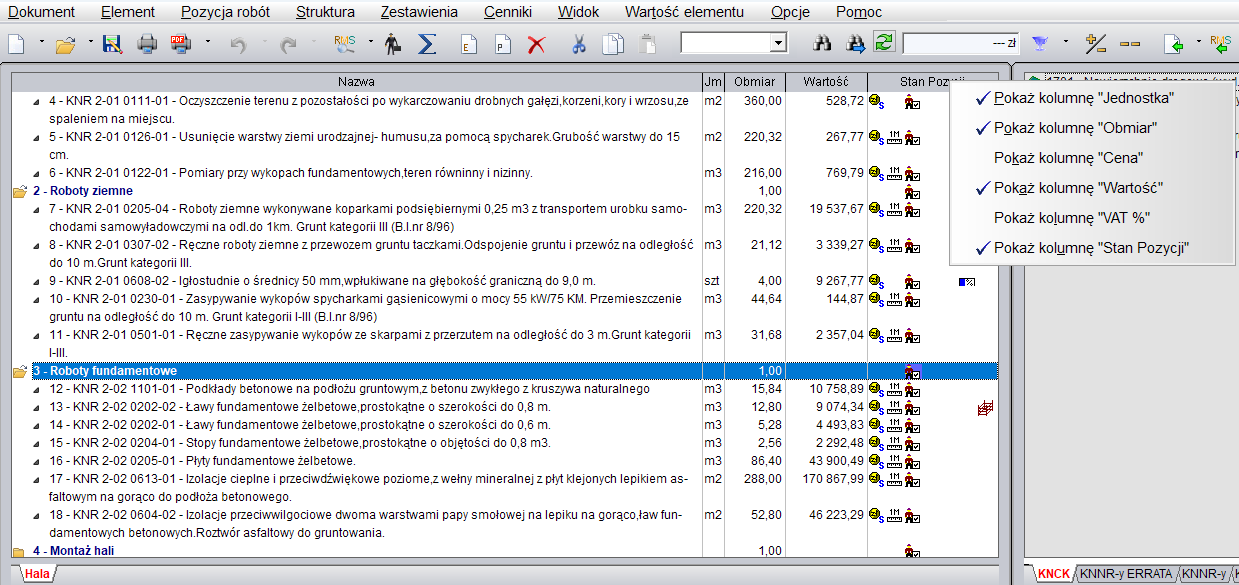
Task: Click the Wartość column header
Action: tap(826, 81)
